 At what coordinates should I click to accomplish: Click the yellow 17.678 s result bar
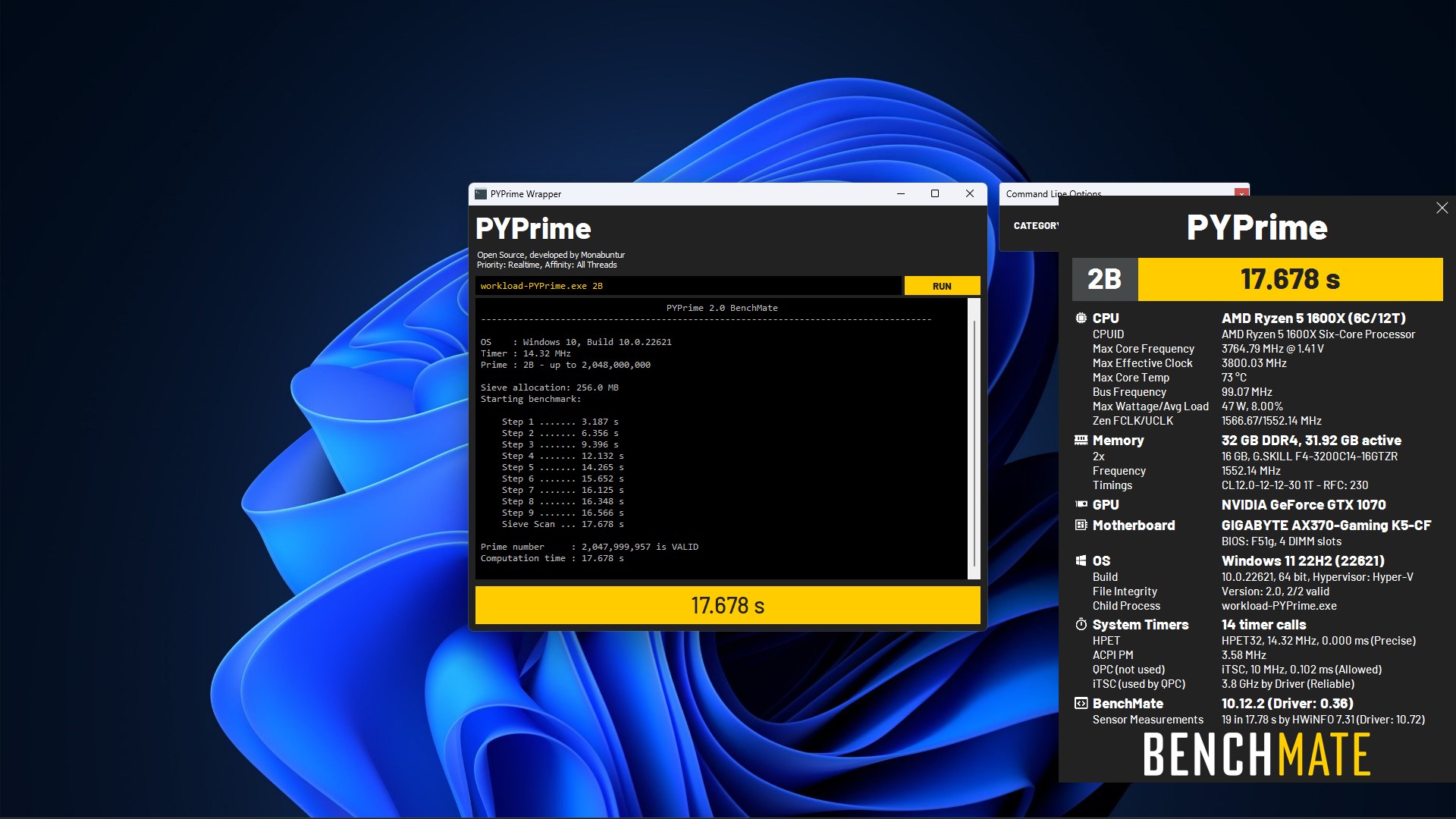(727, 605)
